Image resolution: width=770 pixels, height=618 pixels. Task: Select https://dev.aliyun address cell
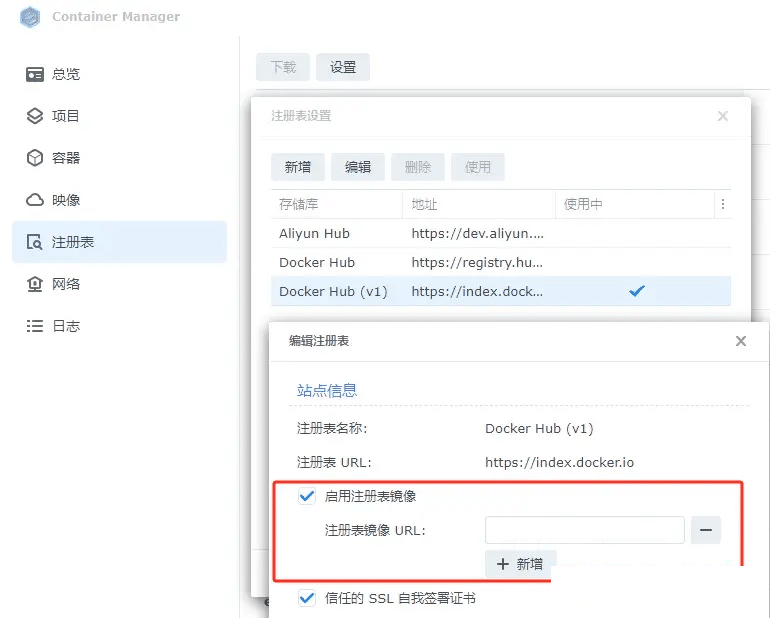[477, 233]
